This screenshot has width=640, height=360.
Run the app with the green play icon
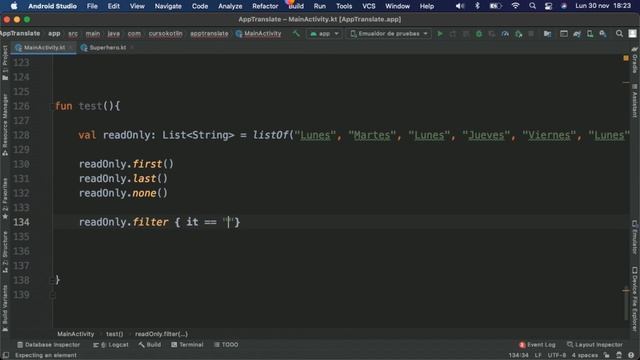(440, 34)
